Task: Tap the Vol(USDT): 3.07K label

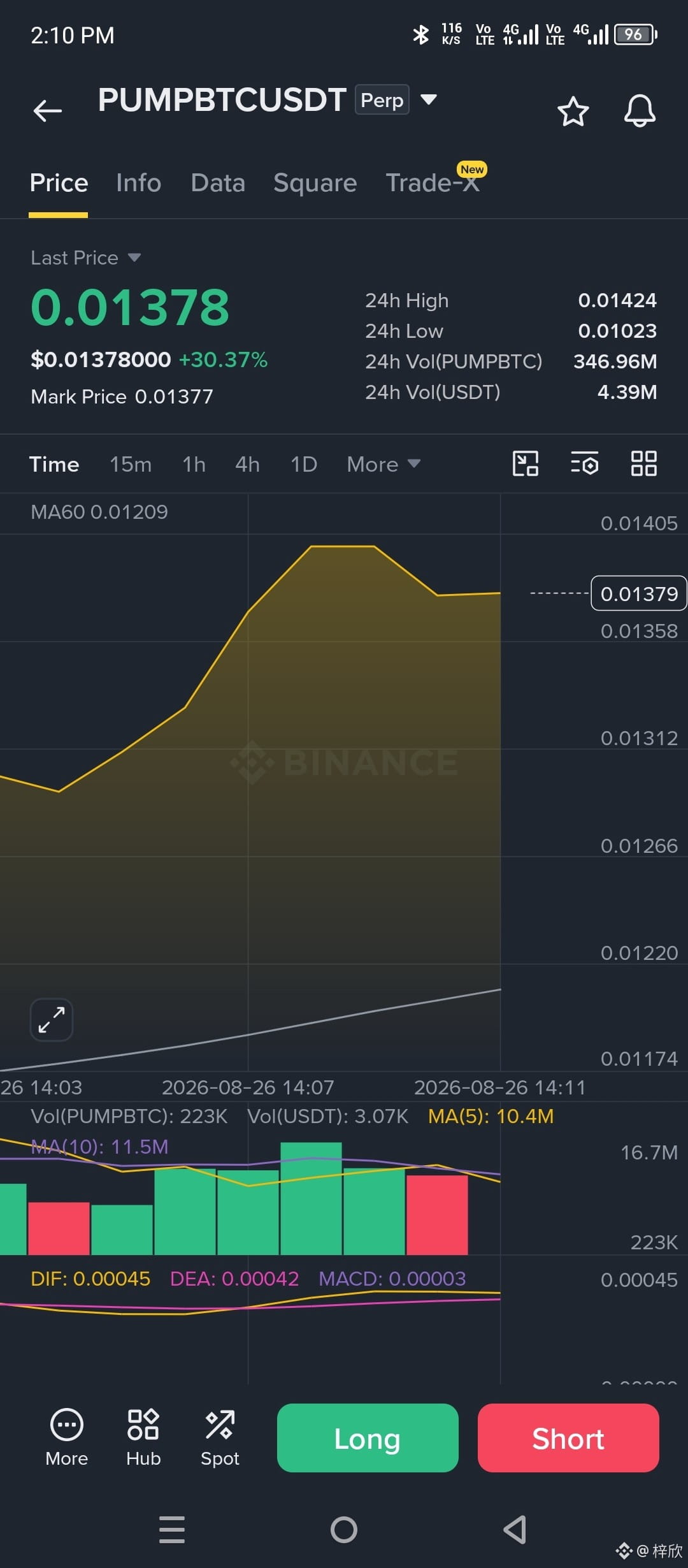Action: coord(327,1116)
